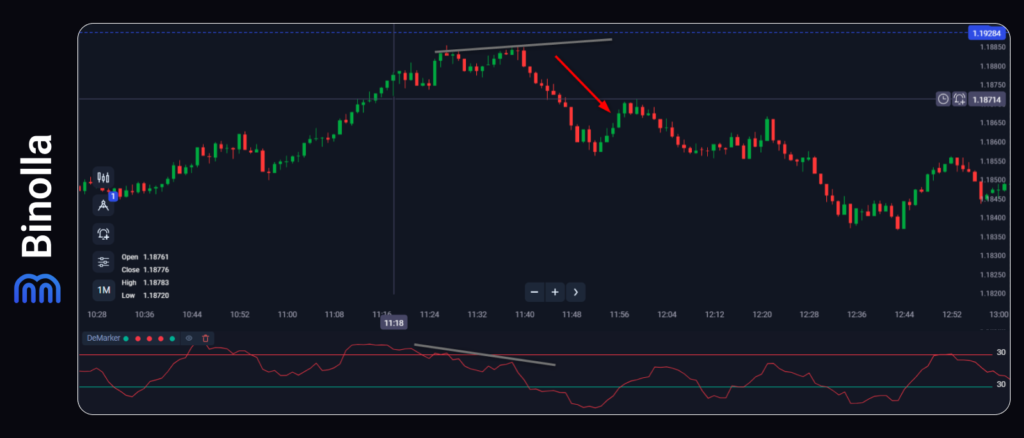The width and height of the screenshot is (1024, 438).
Task: Click the 1.18850 price axis label
Action: (992, 48)
